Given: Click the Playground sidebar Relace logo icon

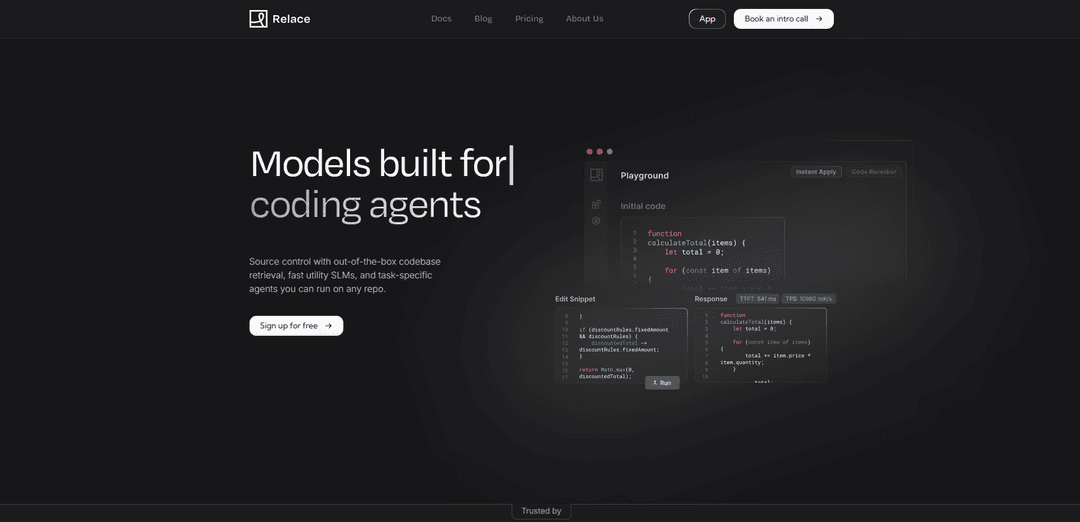Looking at the screenshot, I should pyautogui.click(x=596, y=175).
